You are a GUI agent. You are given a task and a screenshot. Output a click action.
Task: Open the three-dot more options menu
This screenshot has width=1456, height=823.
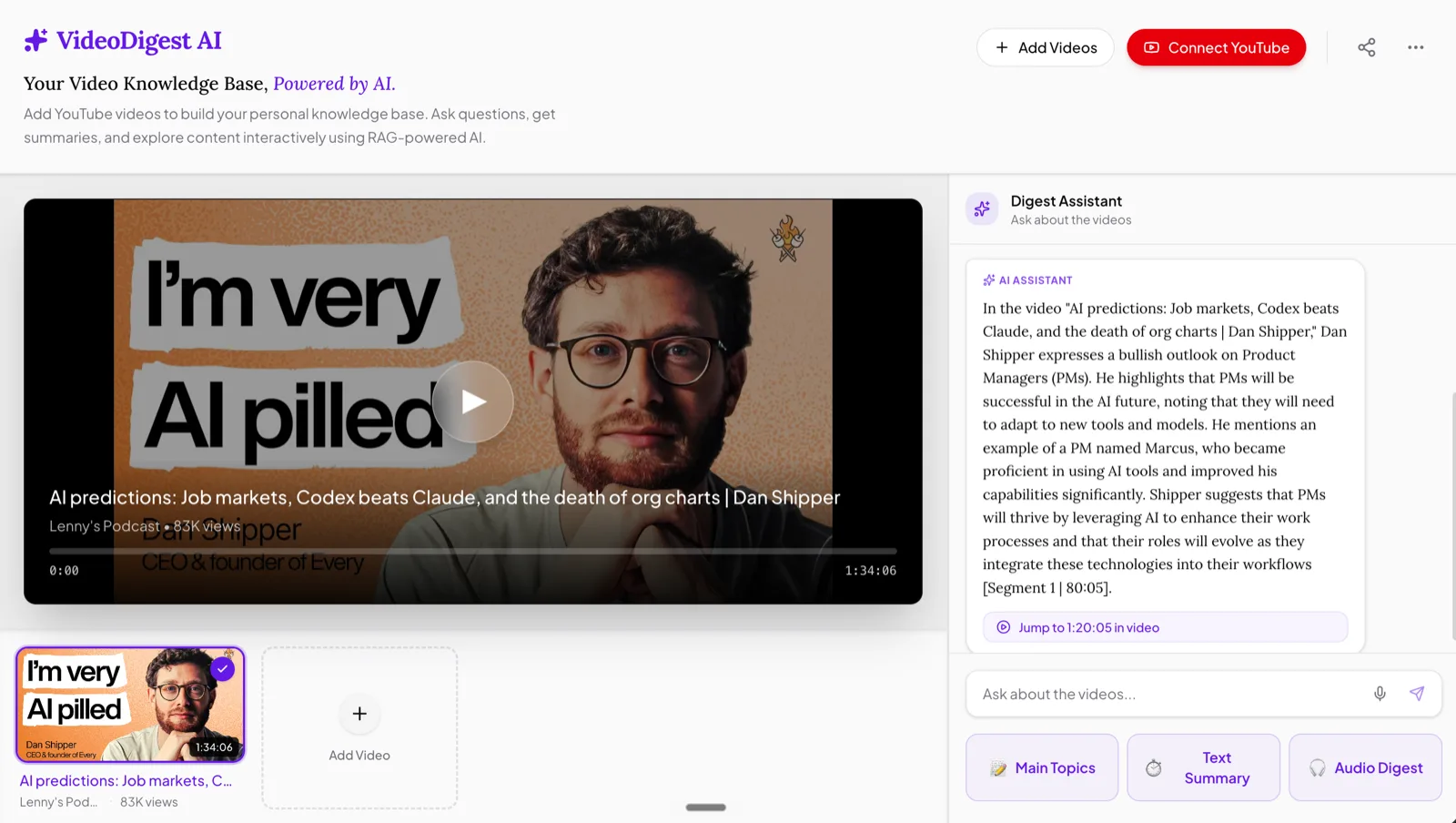pyautogui.click(x=1416, y=47)
